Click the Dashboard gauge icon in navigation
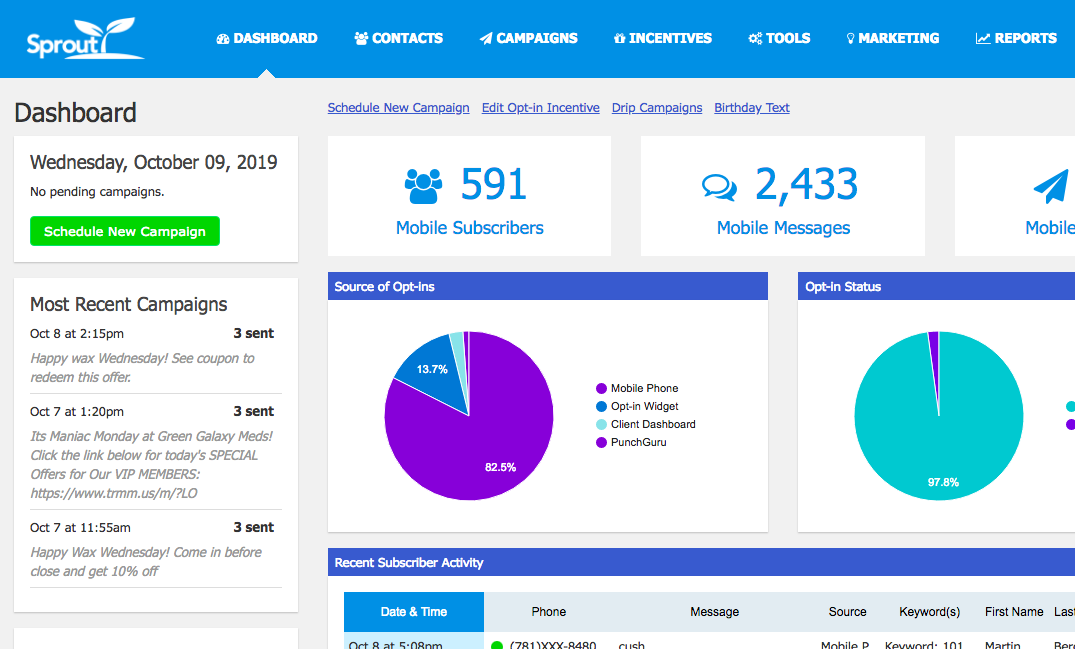1075x649 pixels. click(x=223, y=38)
